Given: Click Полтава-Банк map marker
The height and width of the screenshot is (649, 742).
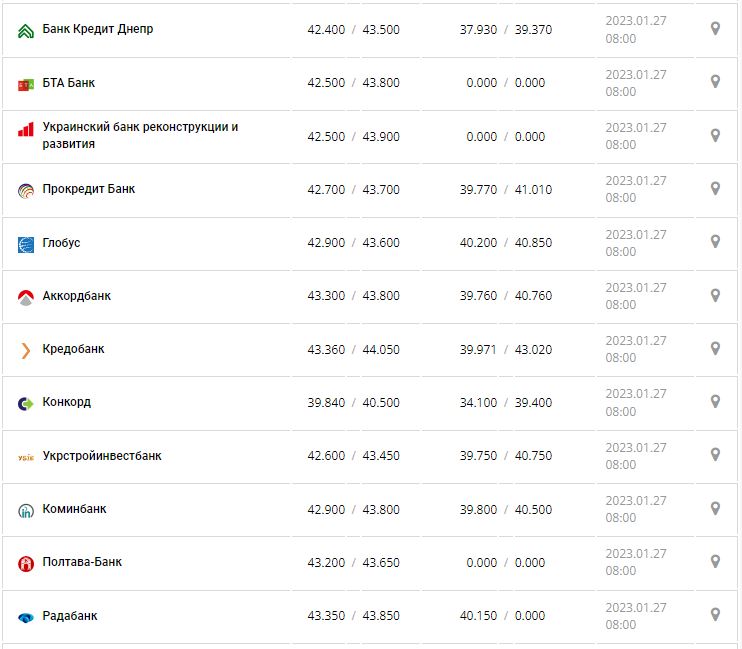Looking at the screenshot, I should [715, 562].
